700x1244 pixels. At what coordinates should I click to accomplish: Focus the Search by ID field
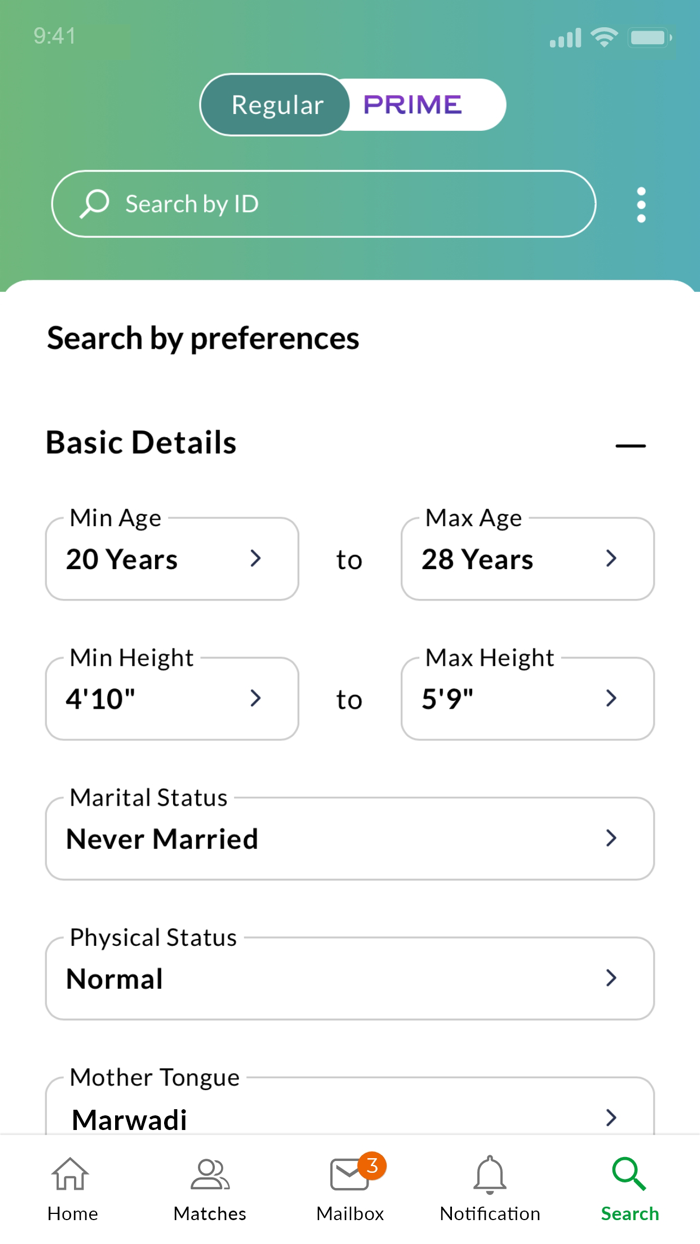[340, 204]
